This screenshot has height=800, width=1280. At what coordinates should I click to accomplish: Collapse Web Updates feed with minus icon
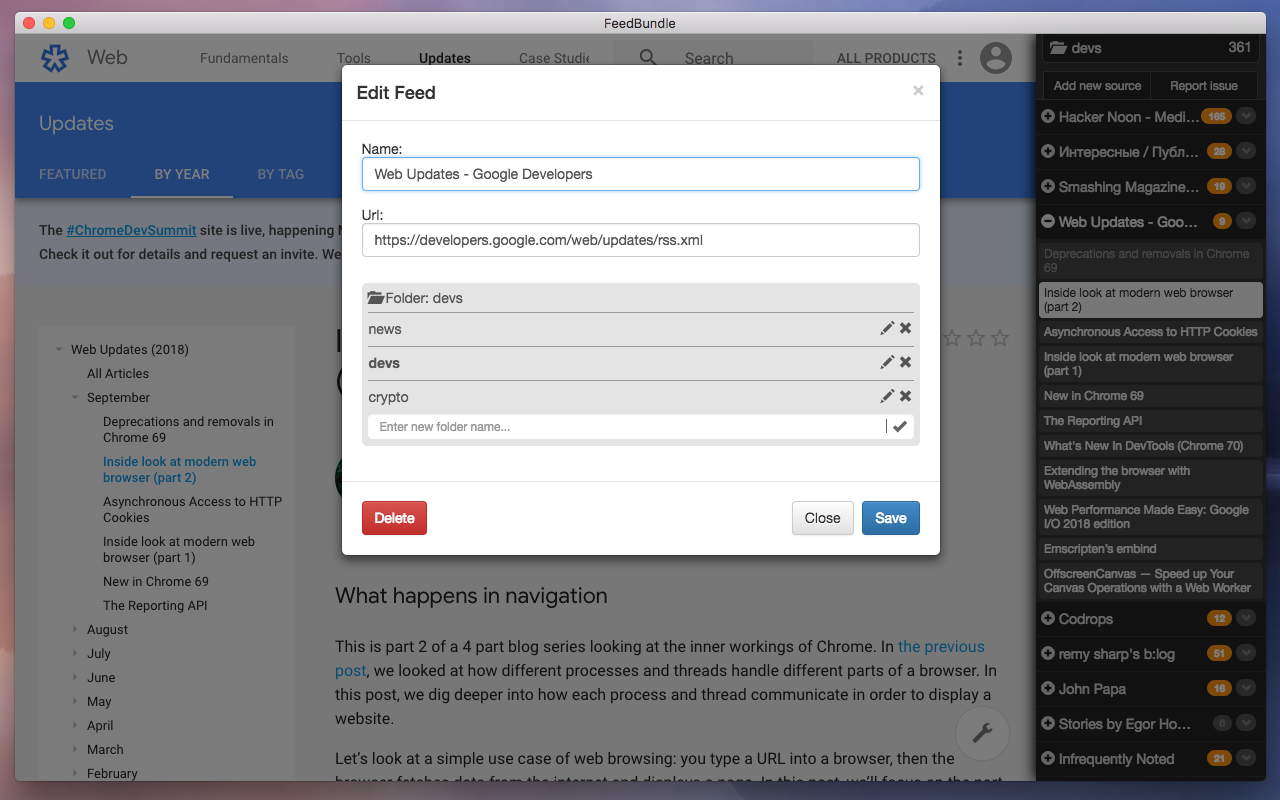1048,222
